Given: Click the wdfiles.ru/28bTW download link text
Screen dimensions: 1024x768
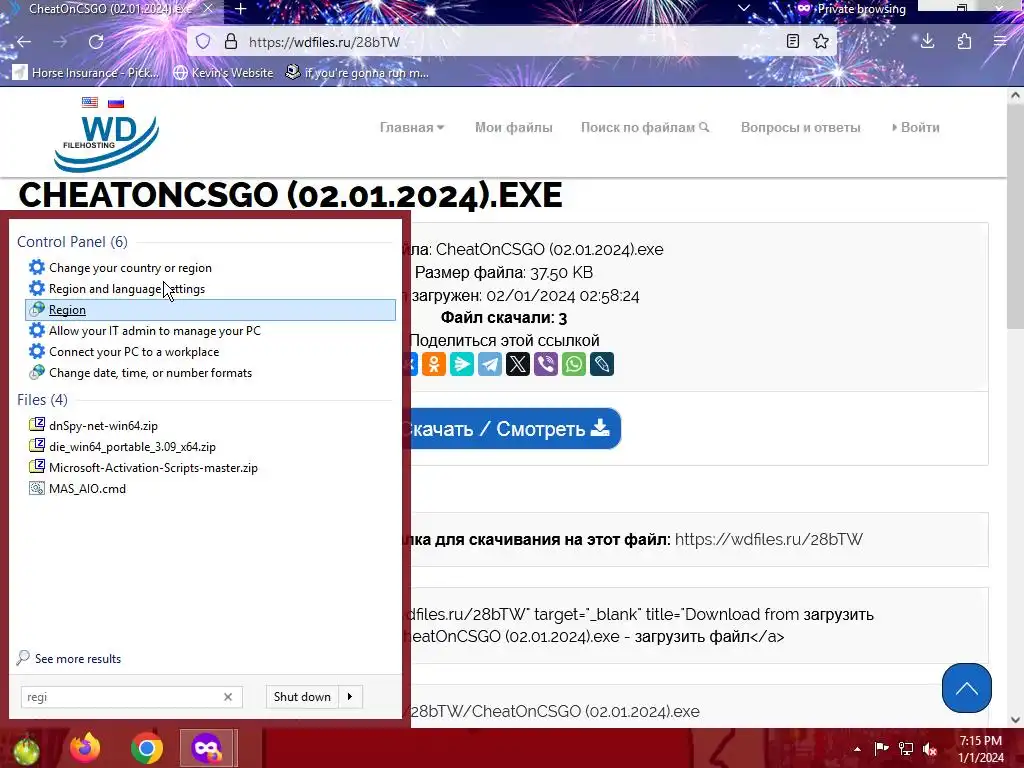Looking at the screenshot, I should 769,539.
